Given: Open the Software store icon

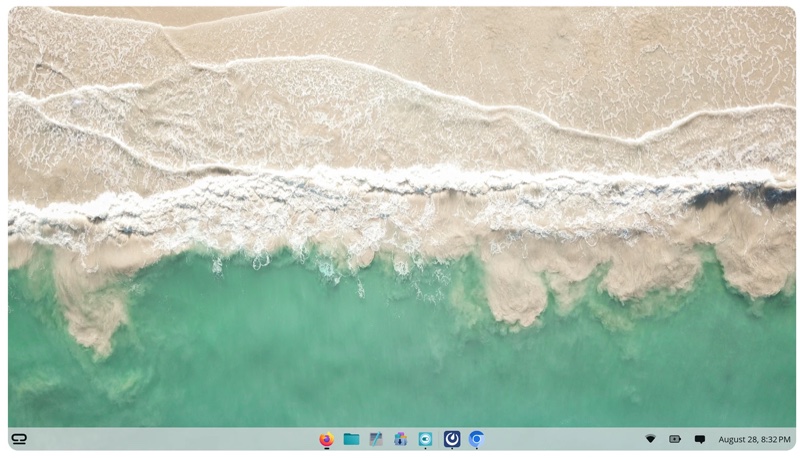Looking at the screenshot, I should coord(401,439).
